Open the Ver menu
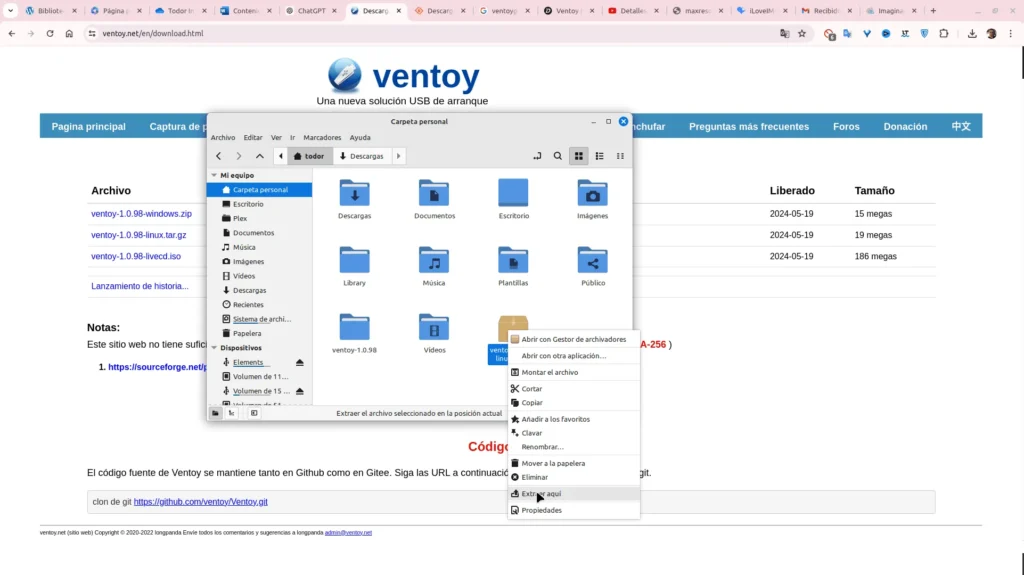 tap(276, 137)
